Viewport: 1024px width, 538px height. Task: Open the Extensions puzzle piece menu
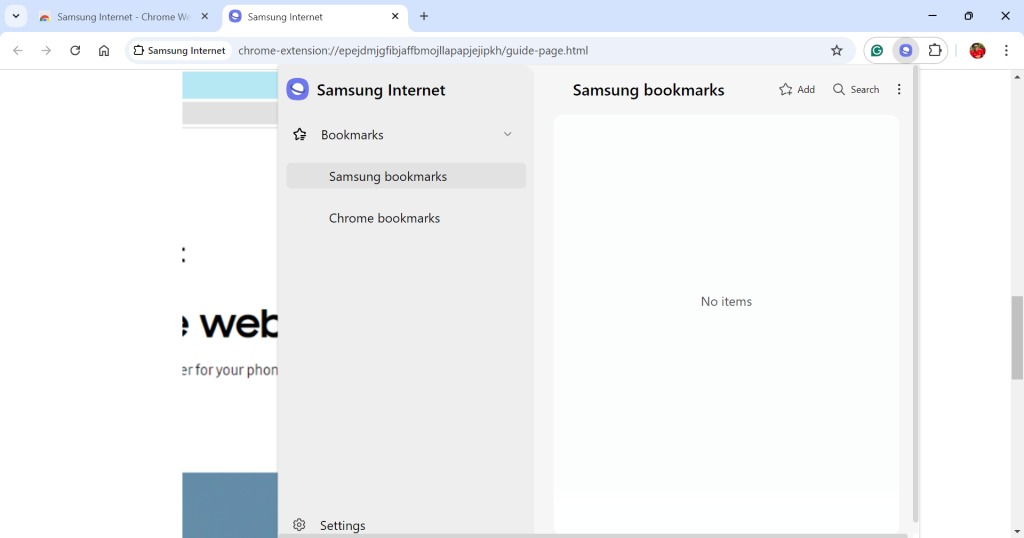(x=935, y=51)
